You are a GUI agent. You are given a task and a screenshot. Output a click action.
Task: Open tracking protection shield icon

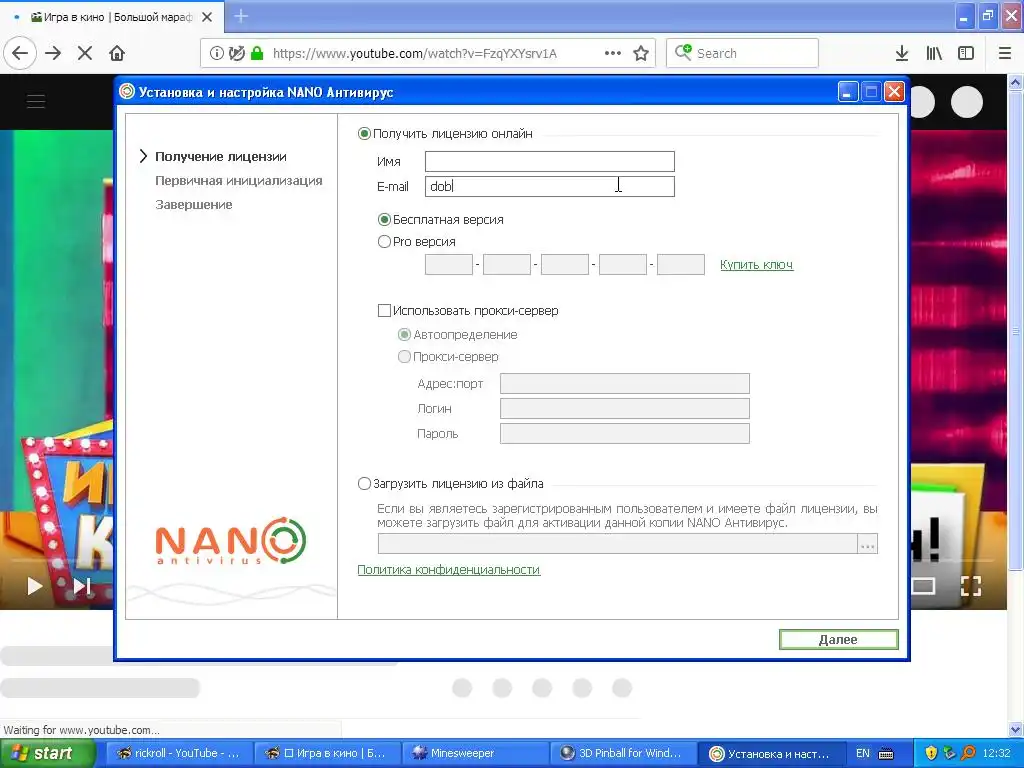237,53
